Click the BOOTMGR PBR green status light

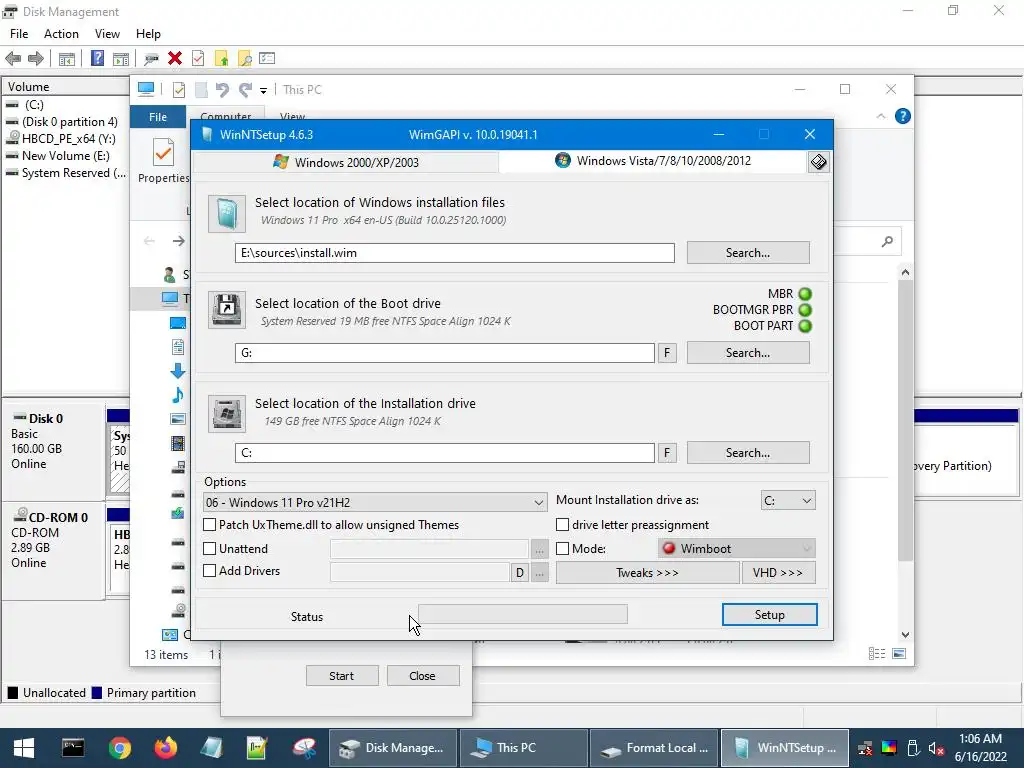pos(805,310)
